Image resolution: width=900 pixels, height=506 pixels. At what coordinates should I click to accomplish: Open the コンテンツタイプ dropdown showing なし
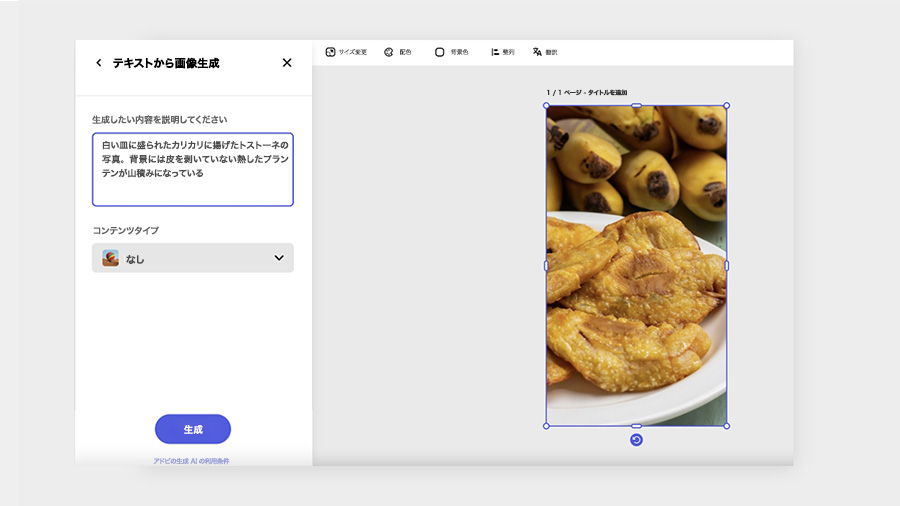[x=193, y=258]
